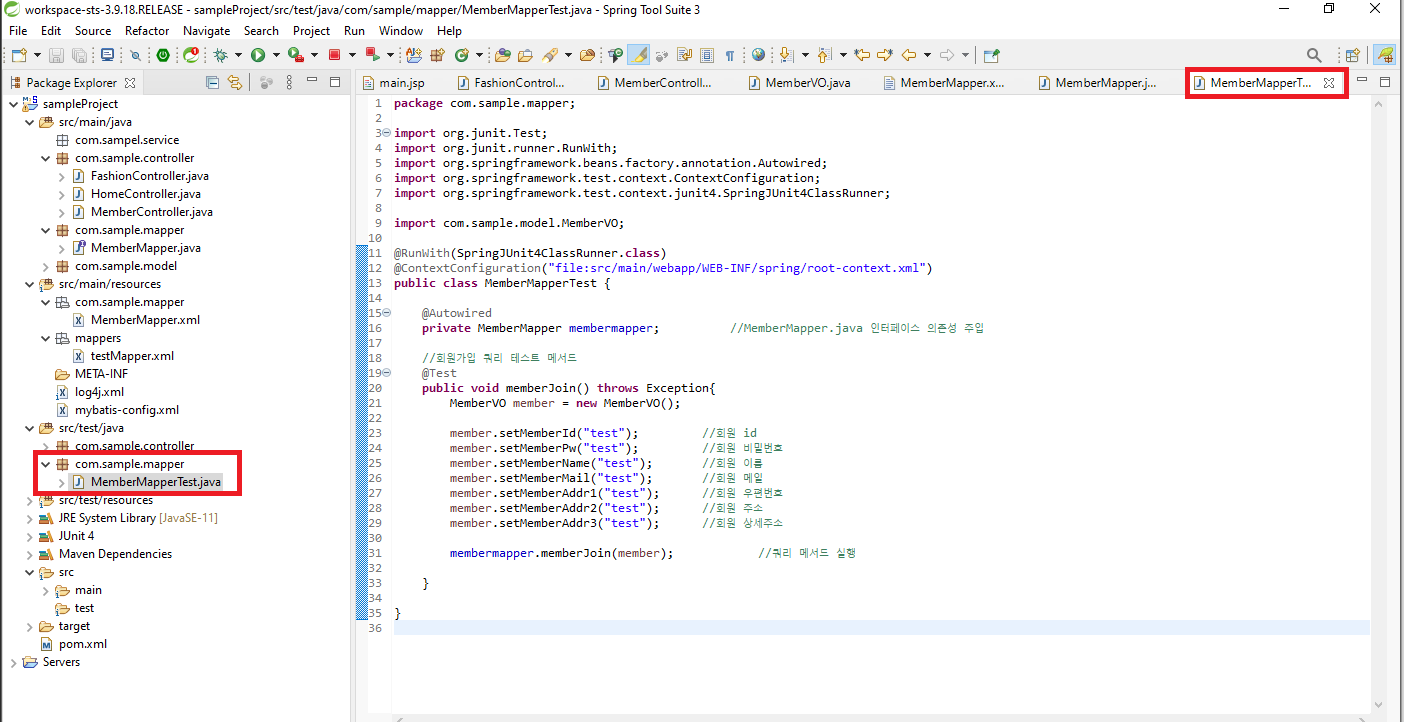Select HomeController.java in the tree
1404x722 pixels.
coord(145,194)
